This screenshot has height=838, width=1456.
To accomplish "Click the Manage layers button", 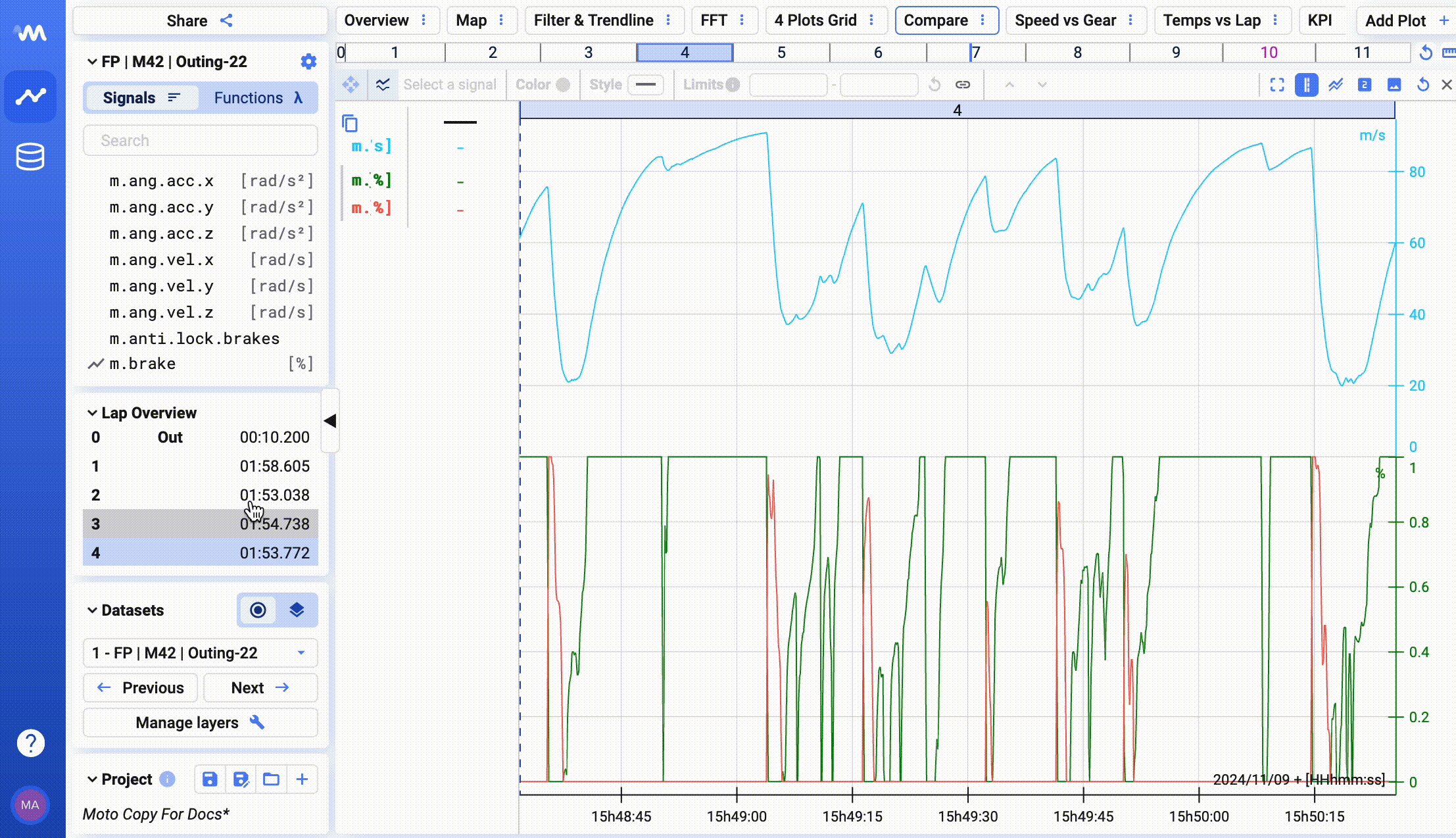I will [x=200, y=723].
